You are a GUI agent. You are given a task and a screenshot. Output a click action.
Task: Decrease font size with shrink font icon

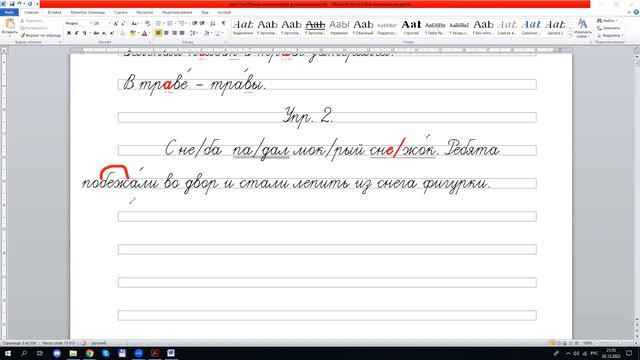pyautogui.click(x=123, y=24)
